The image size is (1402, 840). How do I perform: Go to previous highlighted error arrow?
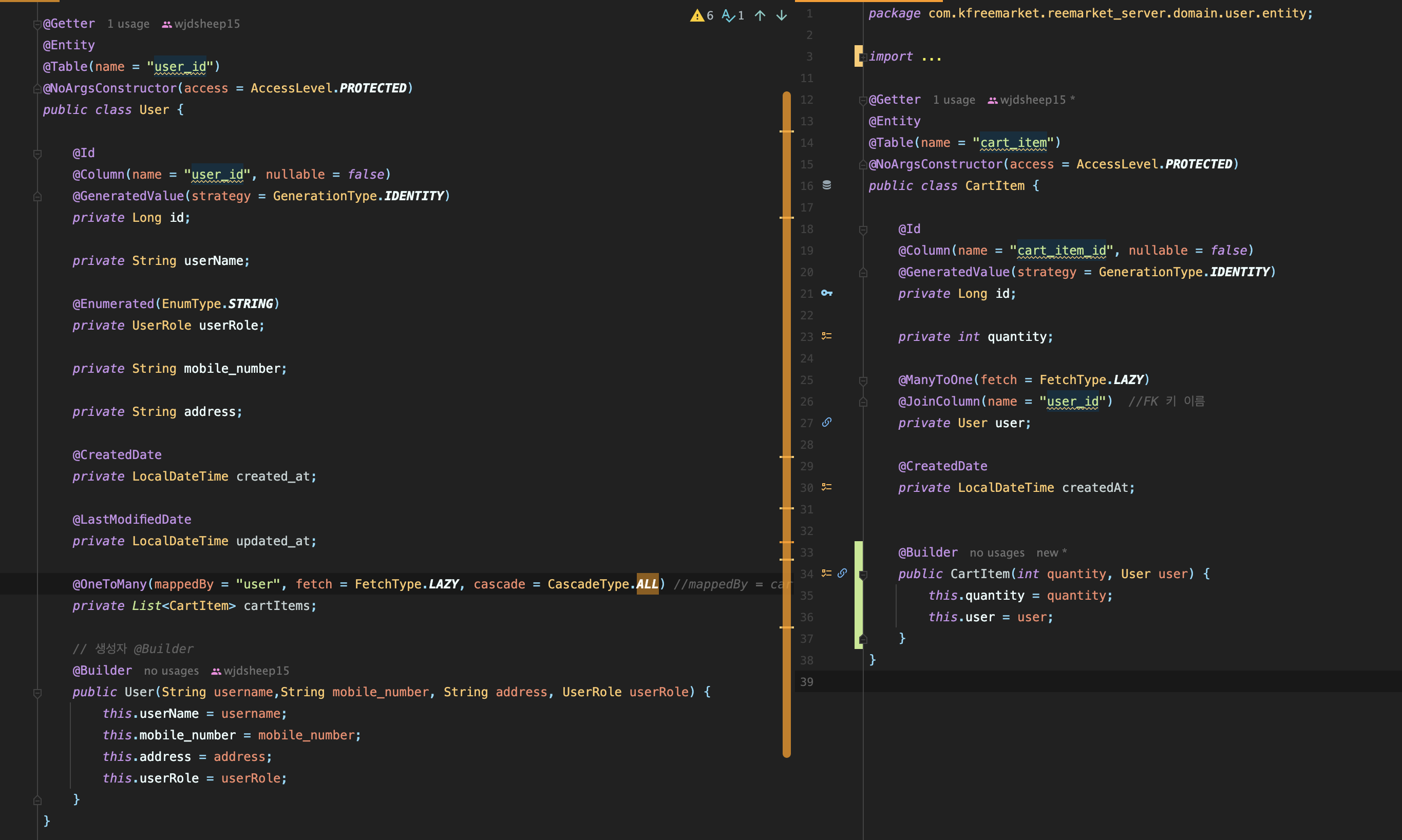[x=760, y=15]
